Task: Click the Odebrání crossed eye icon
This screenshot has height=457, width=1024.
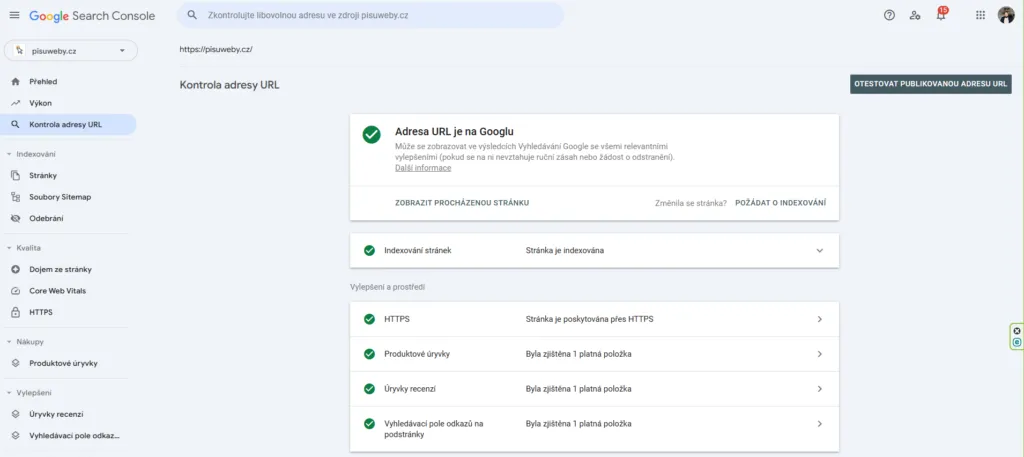Action: [16, 219]
